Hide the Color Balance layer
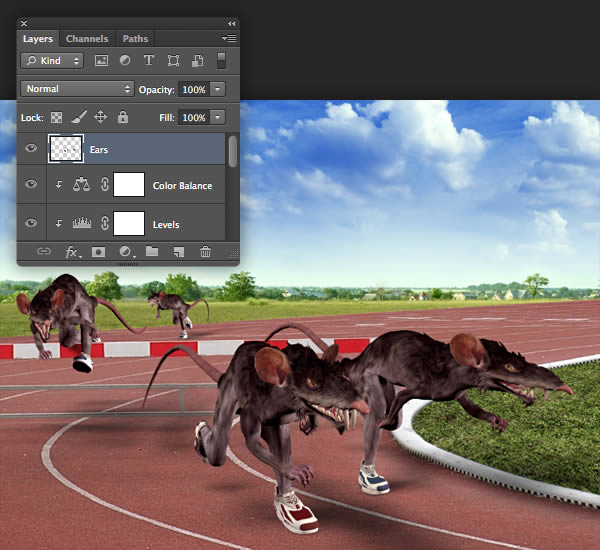 tap(31, 184)
